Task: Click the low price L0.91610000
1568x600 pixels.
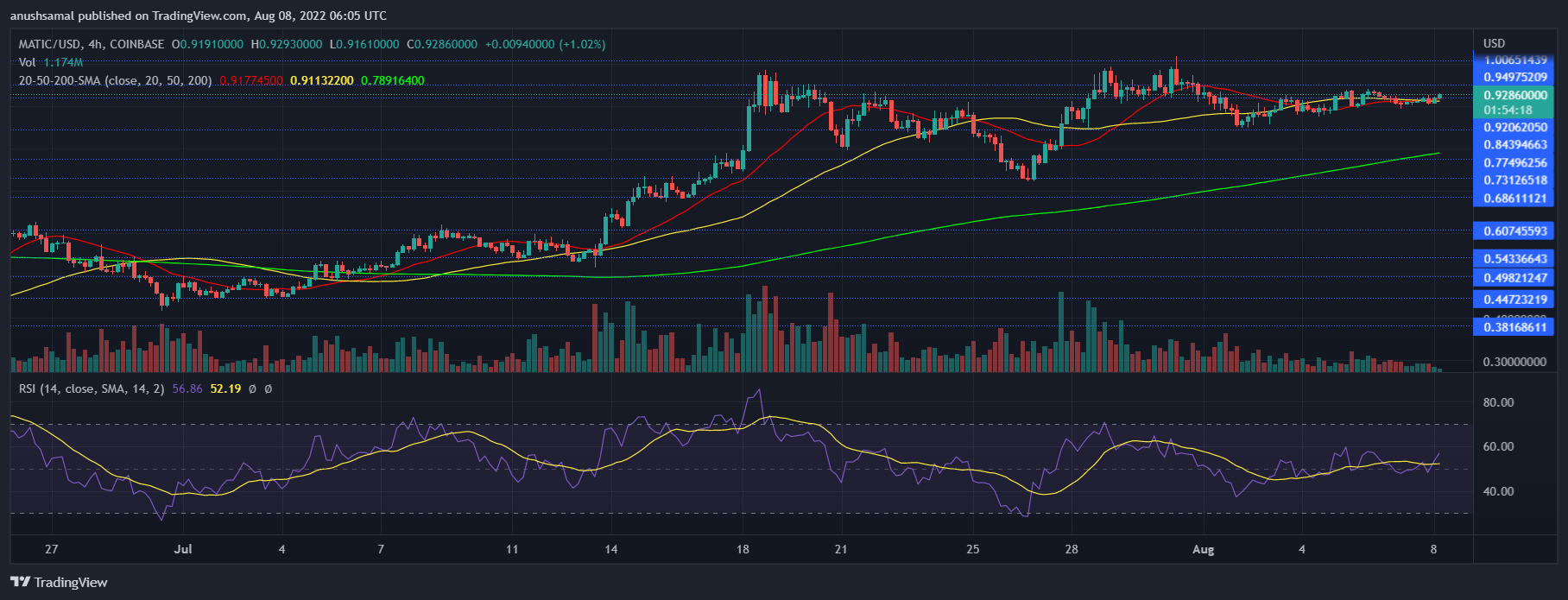Action: click(363, 44)
